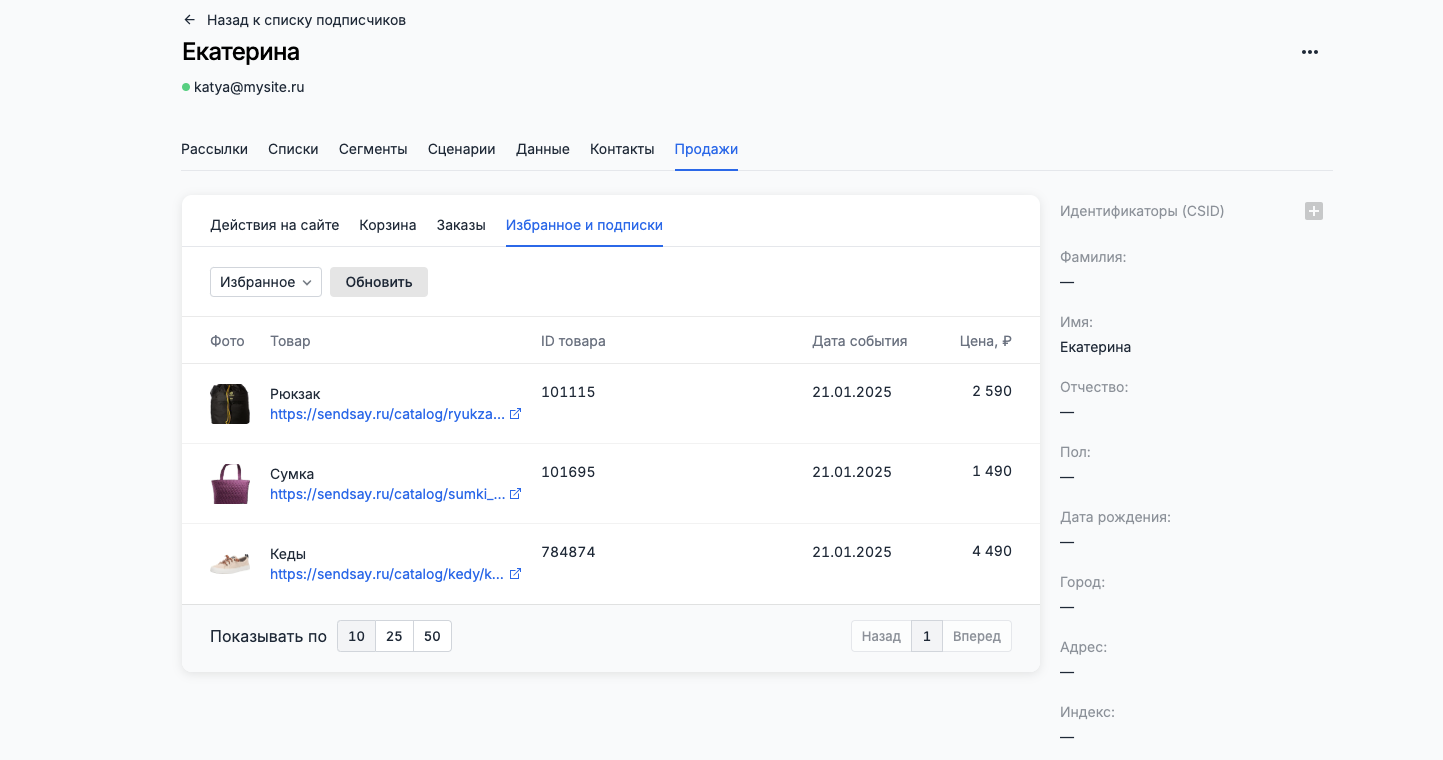The image size is (1443, 760).
Task: Show 25 items per page
Action: click(x=394, y=636)
